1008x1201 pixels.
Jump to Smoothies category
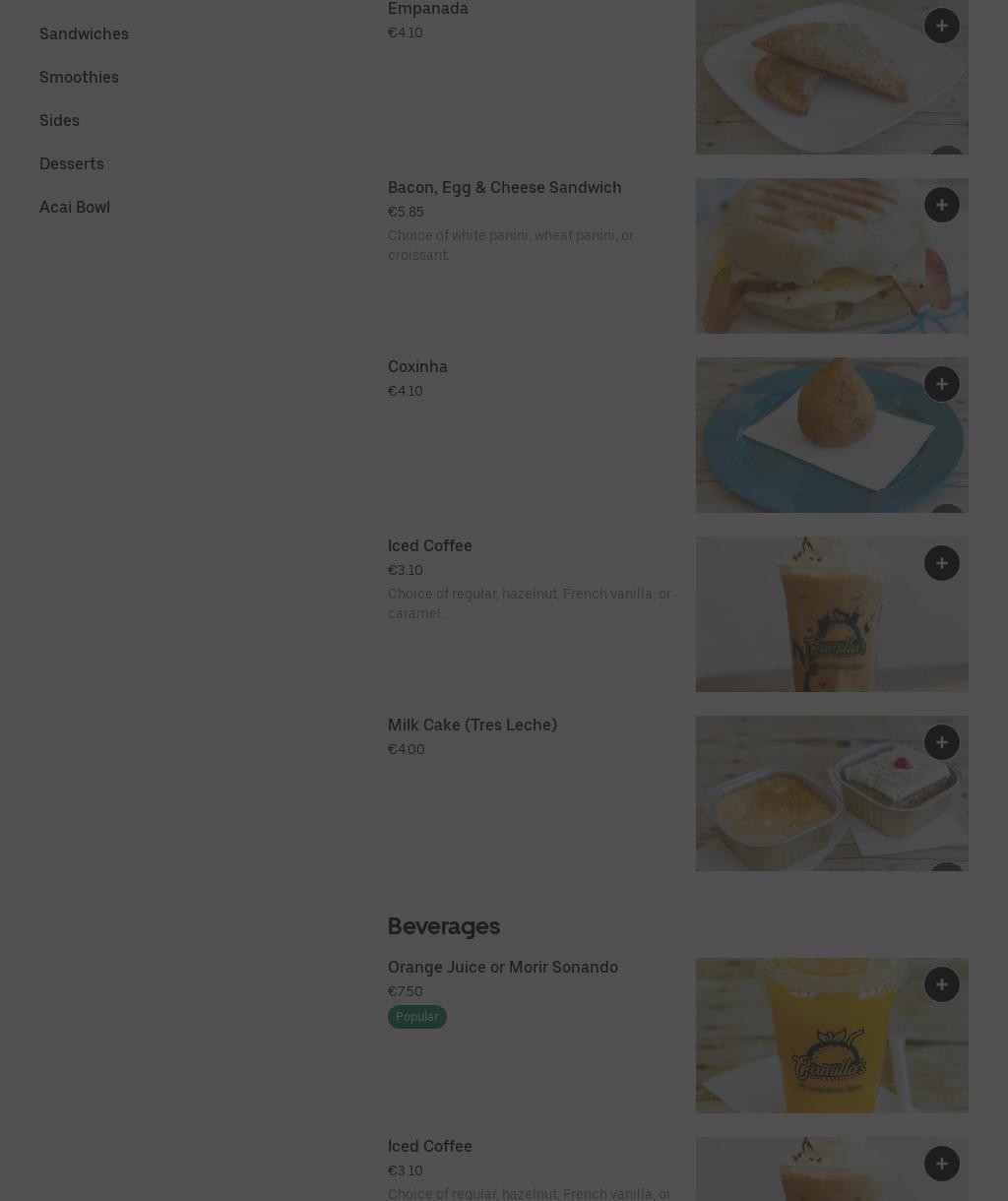[x=79, y=77]
